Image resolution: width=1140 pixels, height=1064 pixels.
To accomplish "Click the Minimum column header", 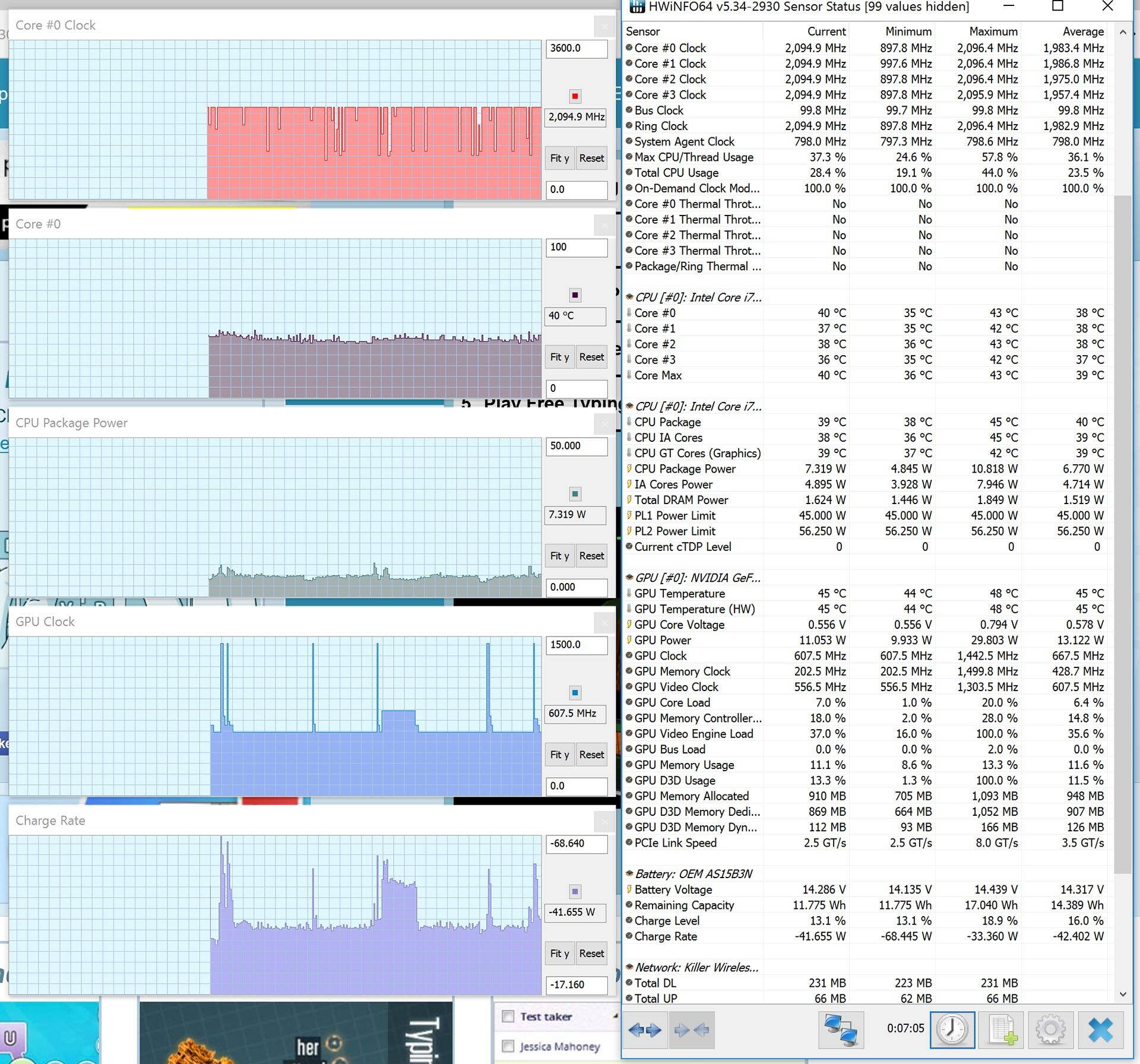I will click(x=891, y=31).
